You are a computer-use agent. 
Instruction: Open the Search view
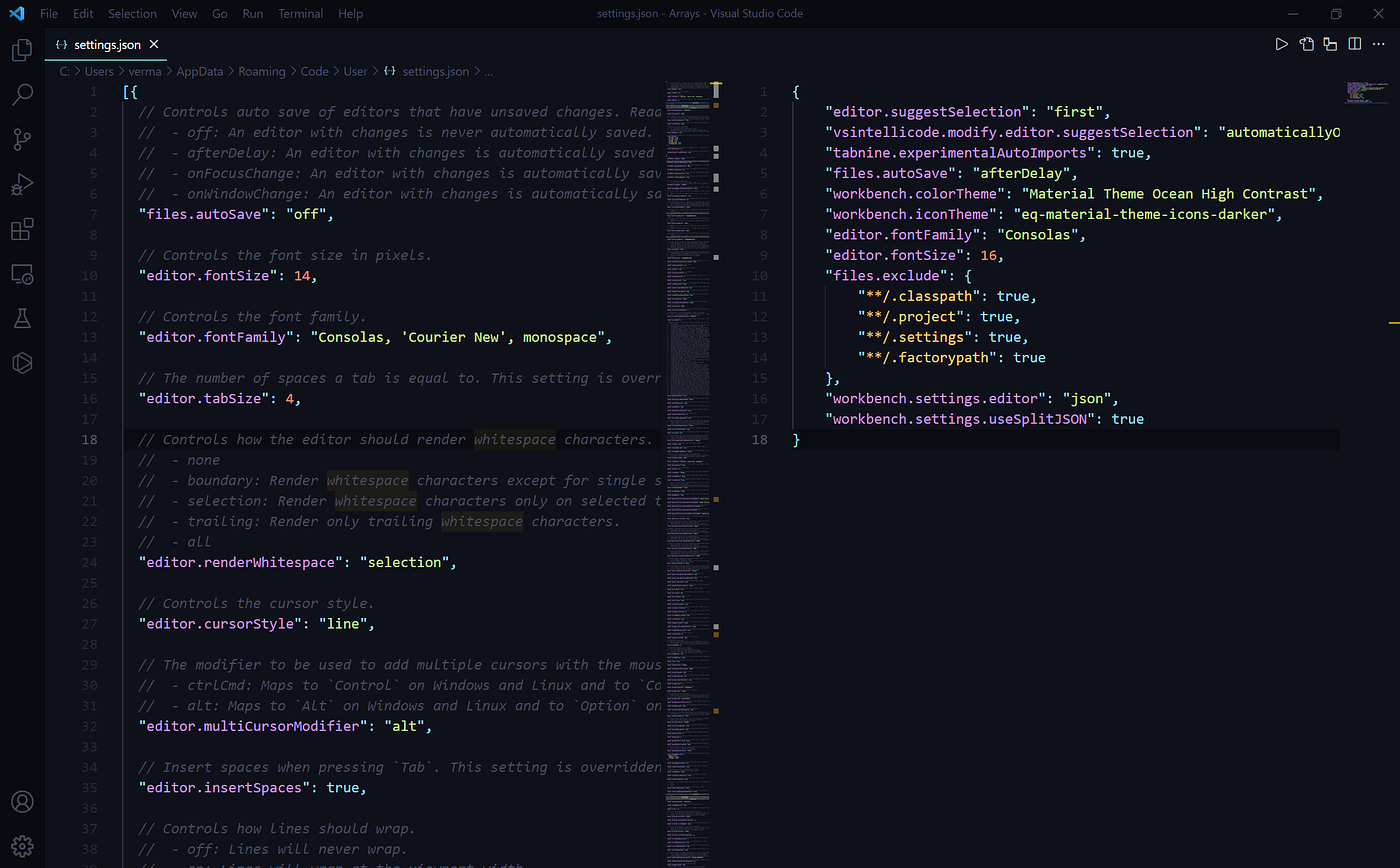click(22, 95)
